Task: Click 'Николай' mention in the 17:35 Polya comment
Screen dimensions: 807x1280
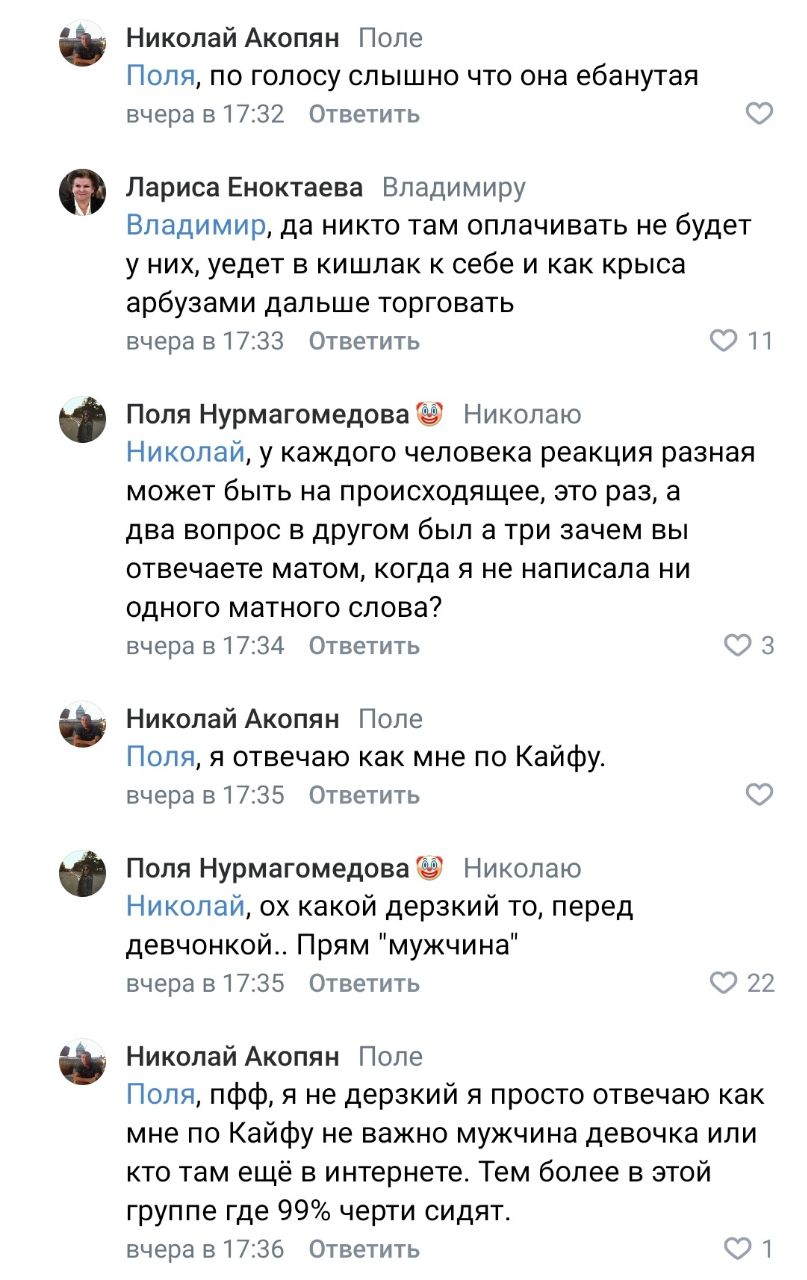Action: click(x=185, y=907)
